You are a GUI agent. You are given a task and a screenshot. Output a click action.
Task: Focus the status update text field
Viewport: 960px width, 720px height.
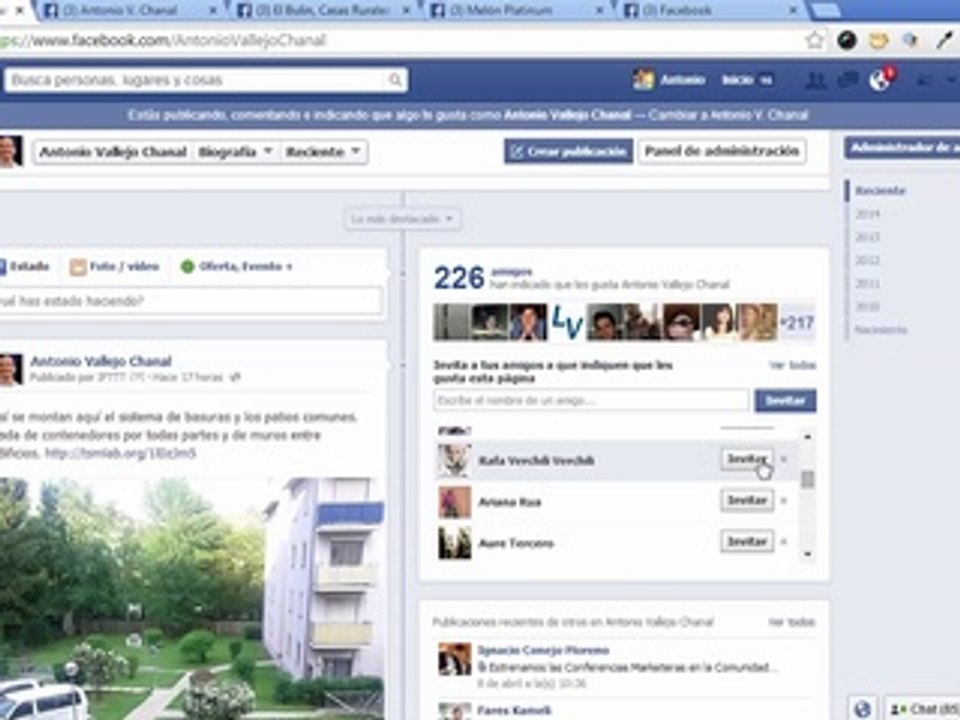click(191, 301)
